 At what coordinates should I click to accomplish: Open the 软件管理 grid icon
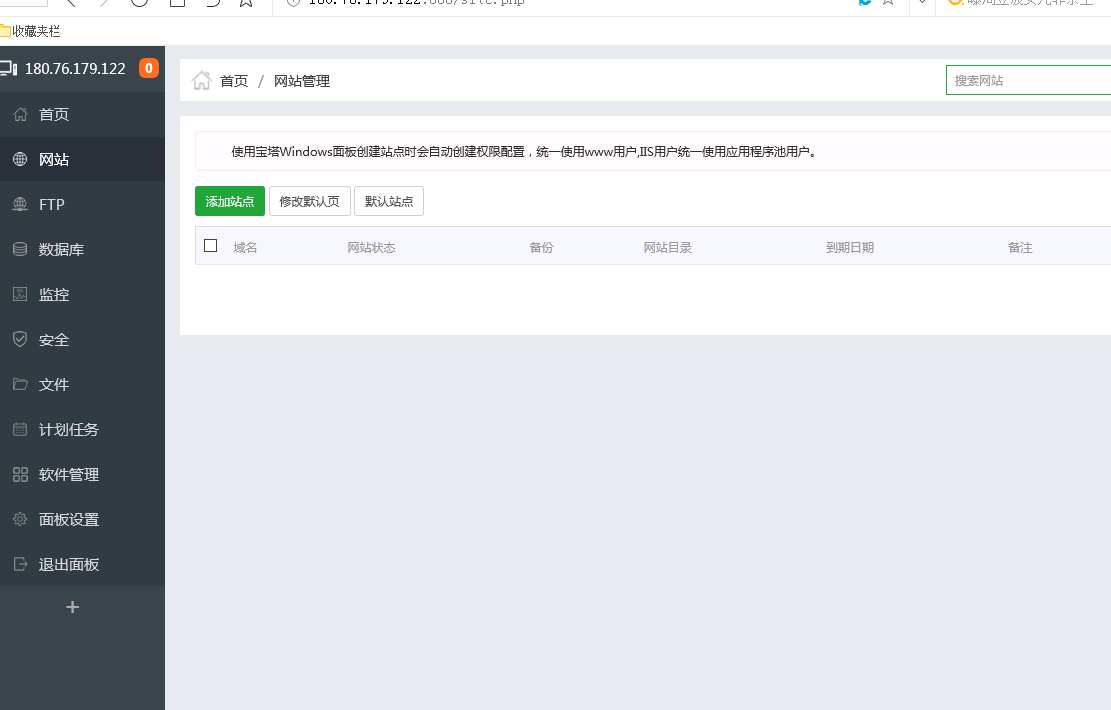click(20, 474)
